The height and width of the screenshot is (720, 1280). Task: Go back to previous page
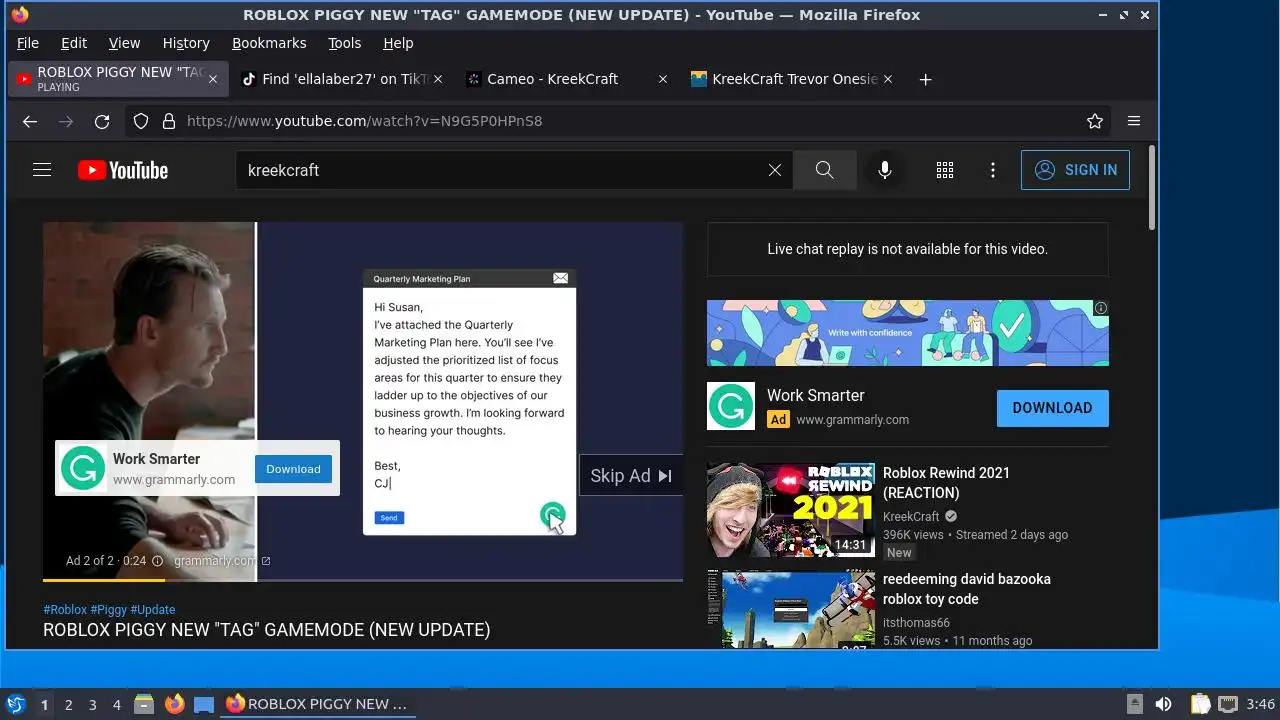point(30,121)
